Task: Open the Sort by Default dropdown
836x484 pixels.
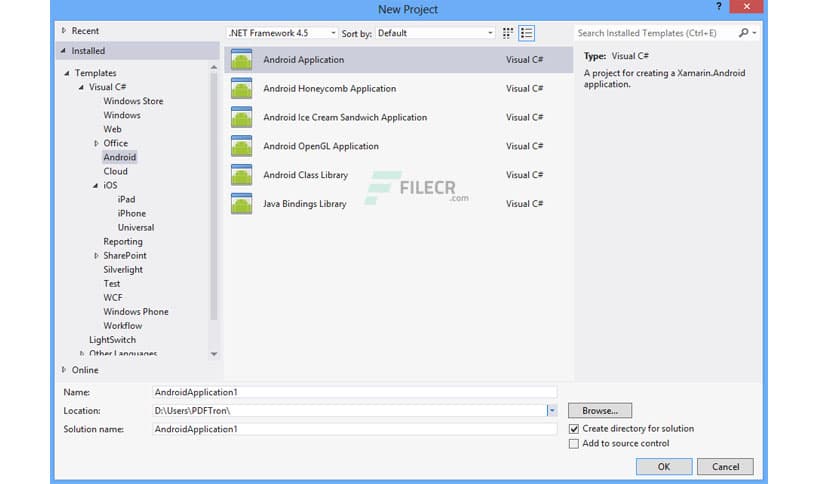Action: coord(436,33)
